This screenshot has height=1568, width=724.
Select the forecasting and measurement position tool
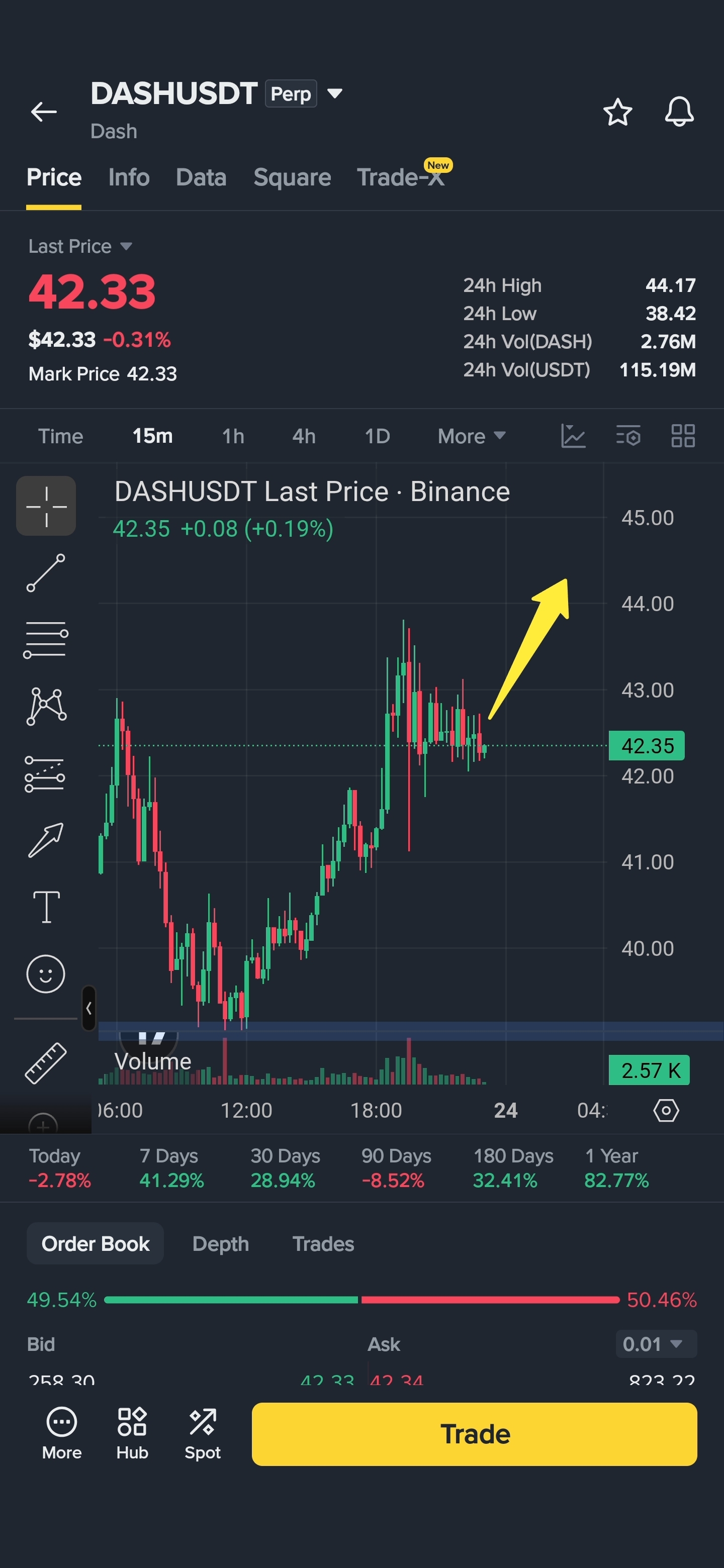coord(45,773)
